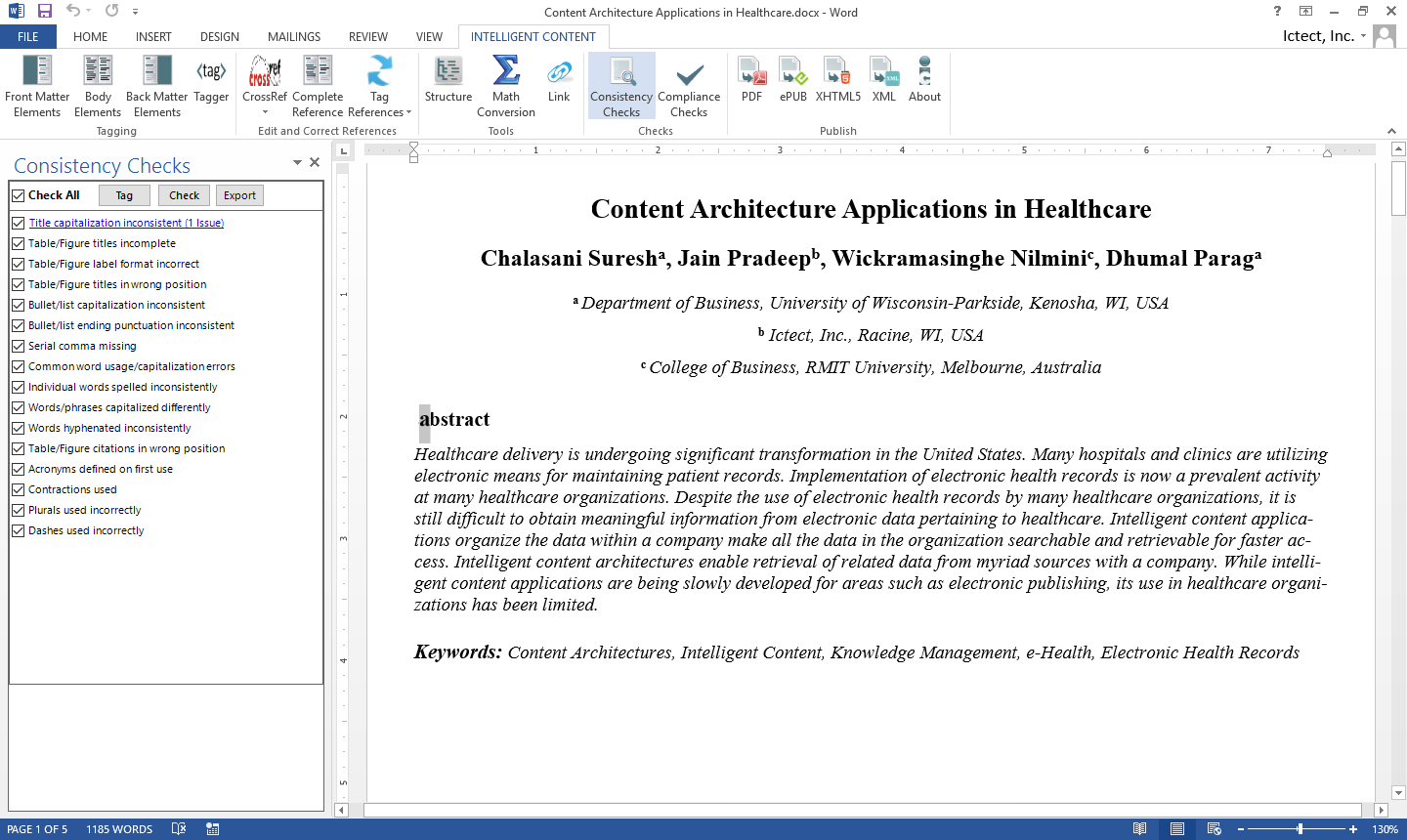Open the Ictect, Inc. account dropdown
1407x840 pixels.
[x=1363, y=36]
